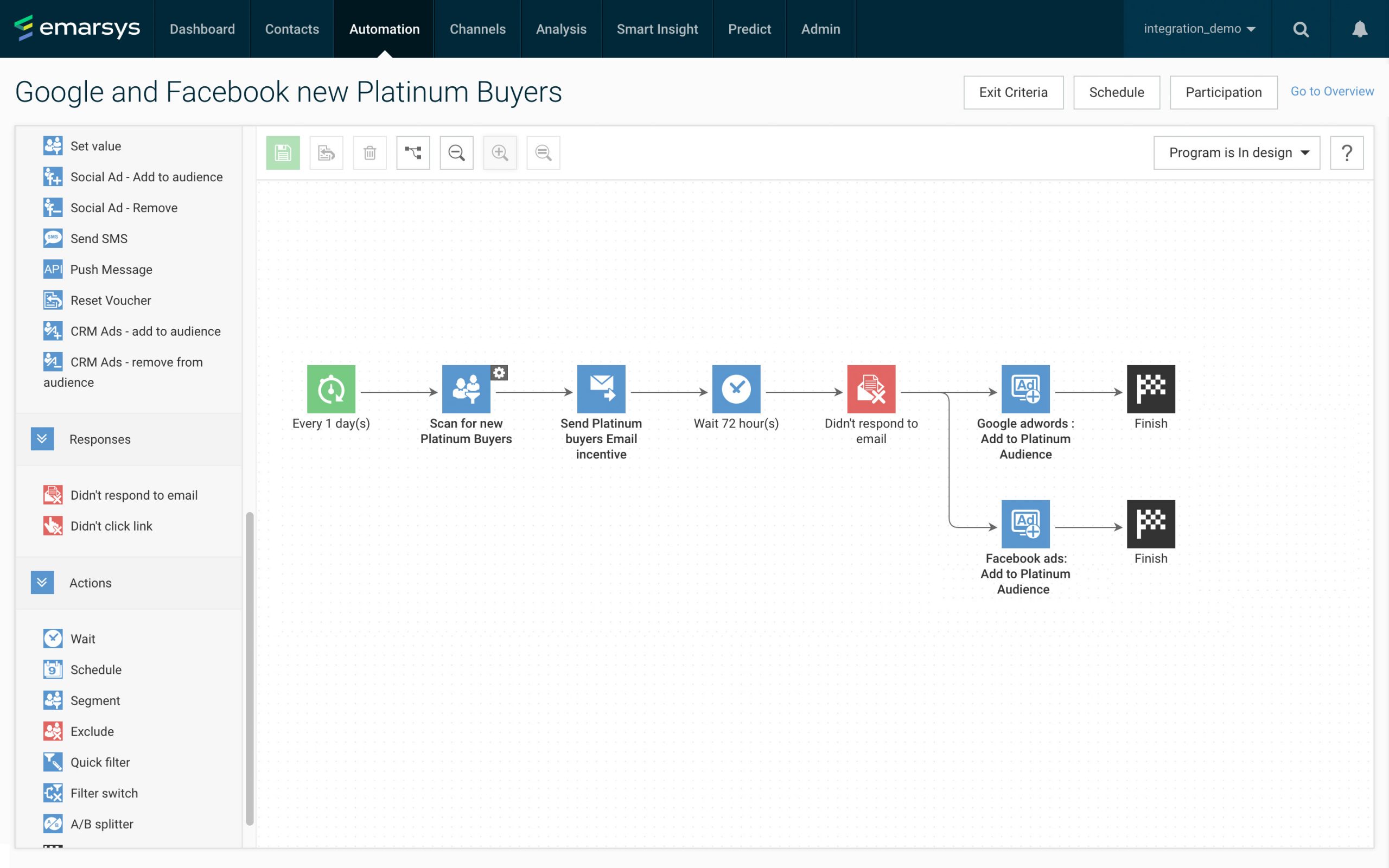Pick CRM Ads - remove from audience item
The image size is (1389, 868).
pyautogui.click(x=123, y=372)
